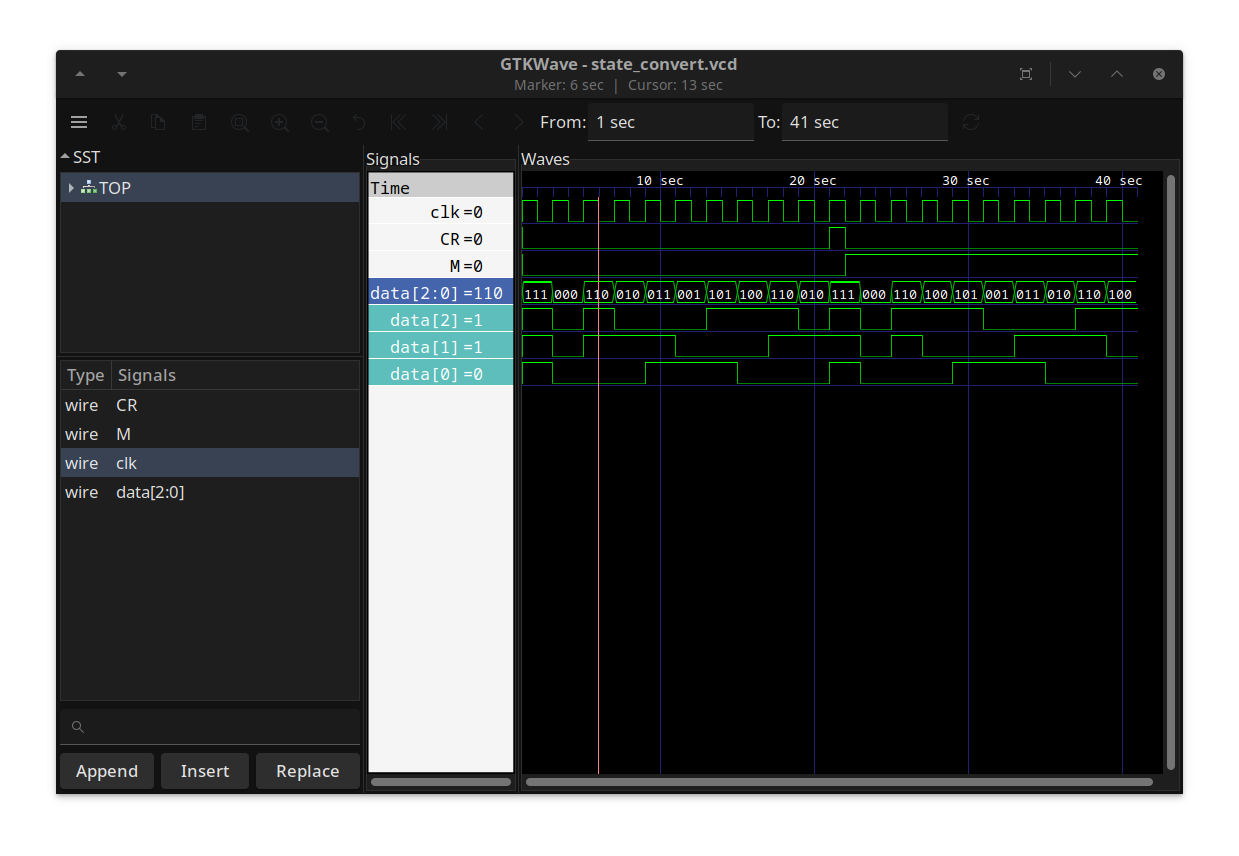Click the TOP hierarchy module icon
1239x856 pixels.
coord(89,187)
